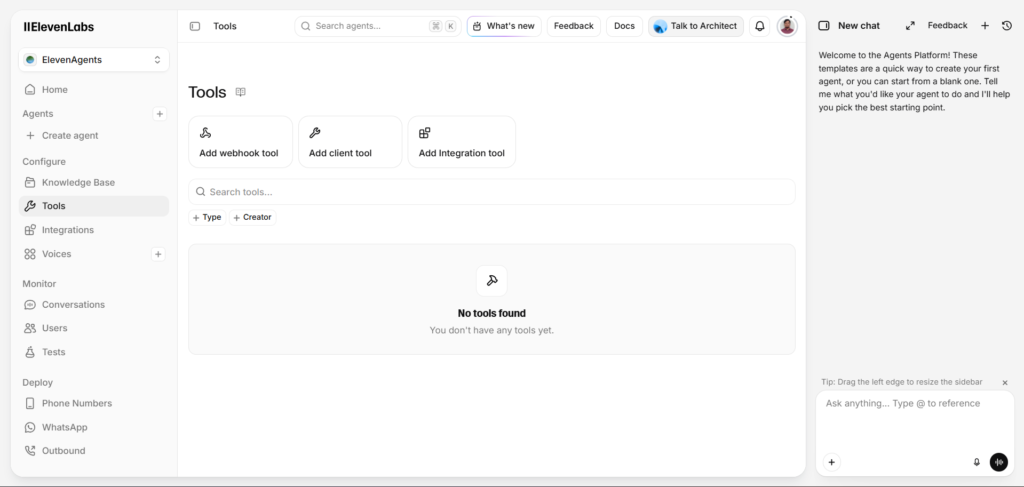
Task: Click plus icon beside Voices
Action: pyautogui.click(x=158, y=254)
